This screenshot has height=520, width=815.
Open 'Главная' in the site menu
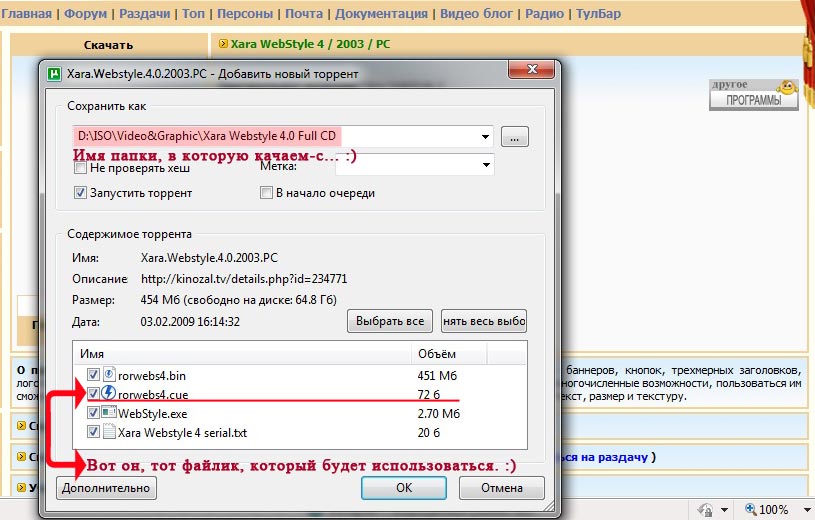tap(27, 14)
